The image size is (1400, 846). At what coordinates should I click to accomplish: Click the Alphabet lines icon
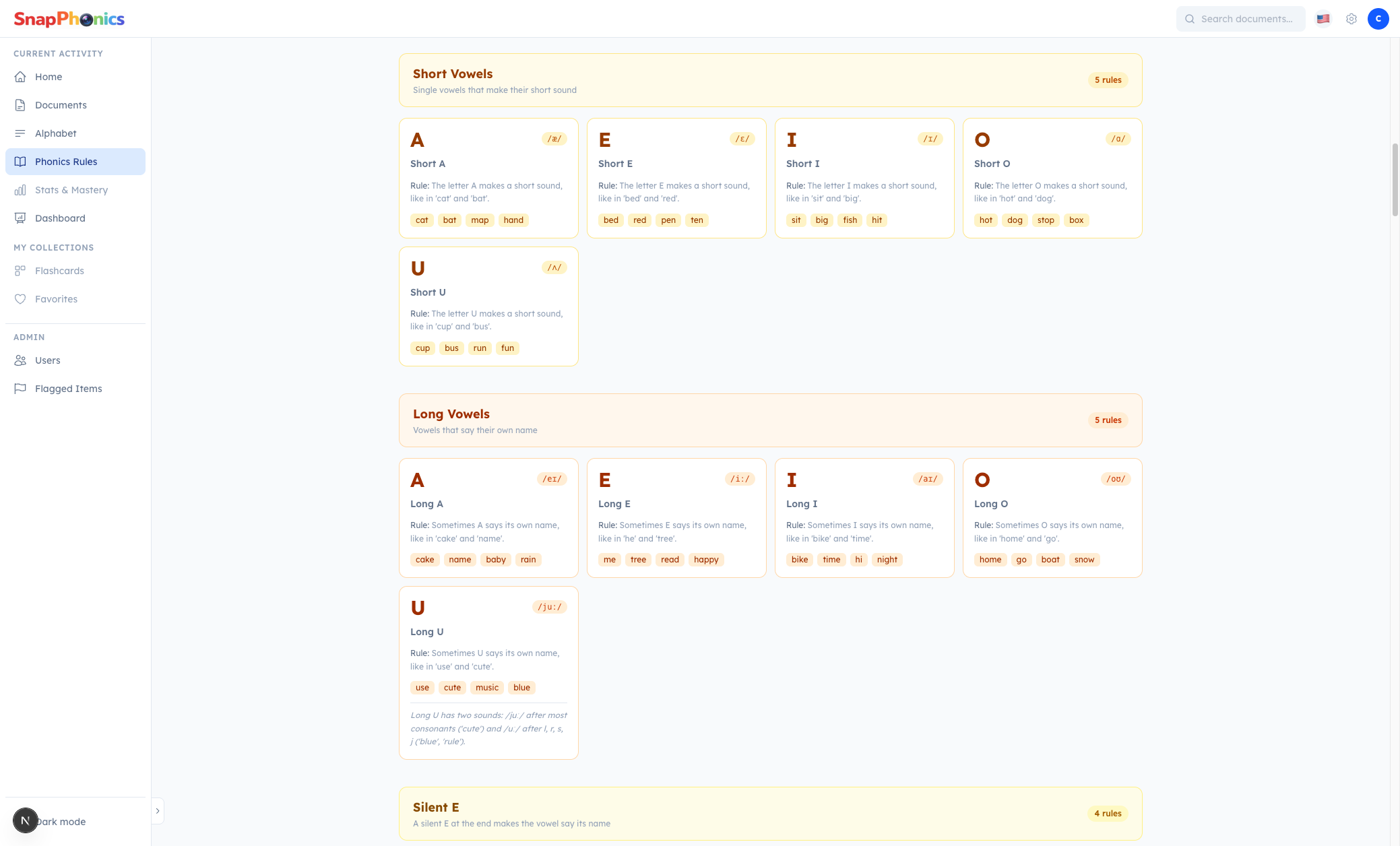20,133
